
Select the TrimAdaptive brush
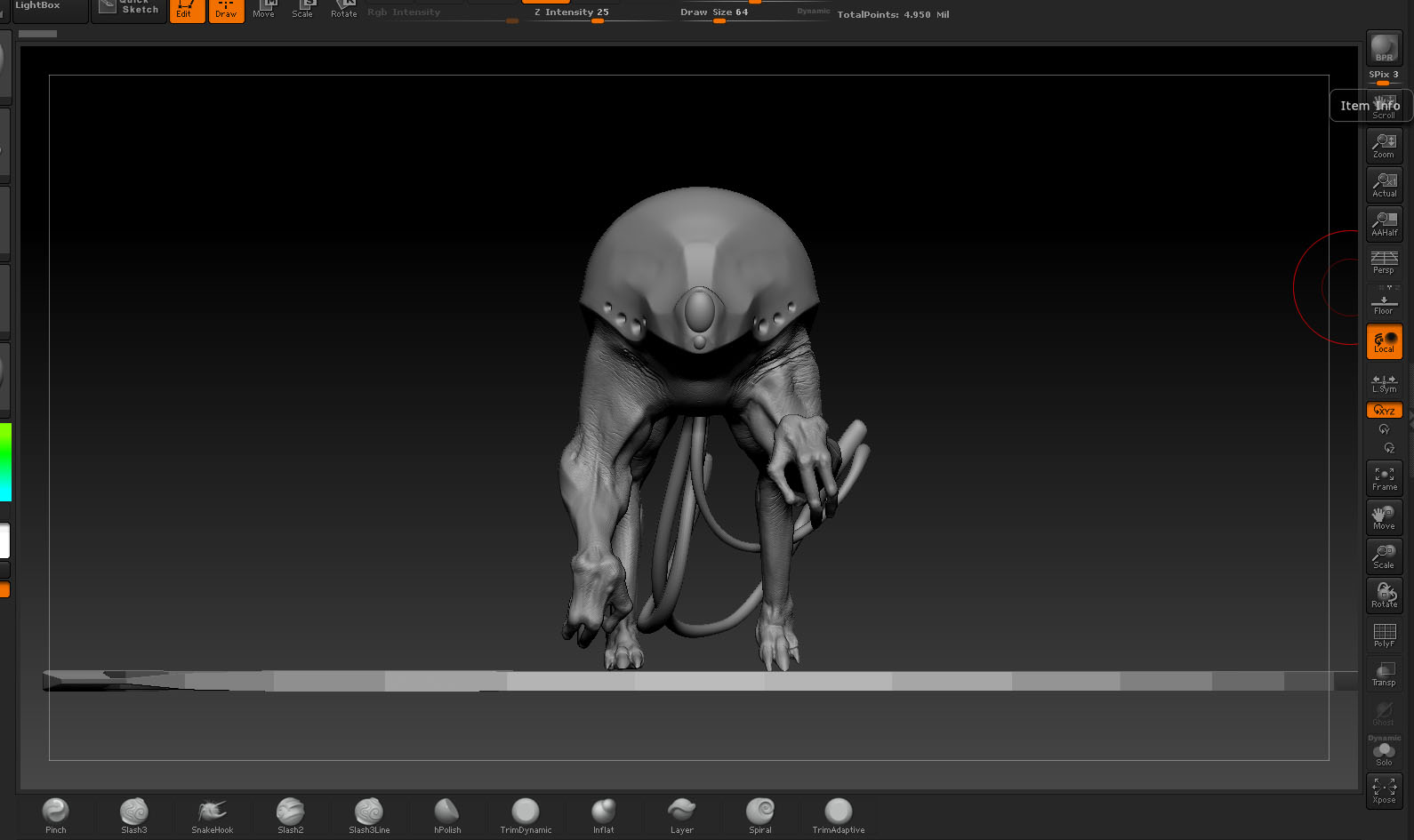click(839, 816)
